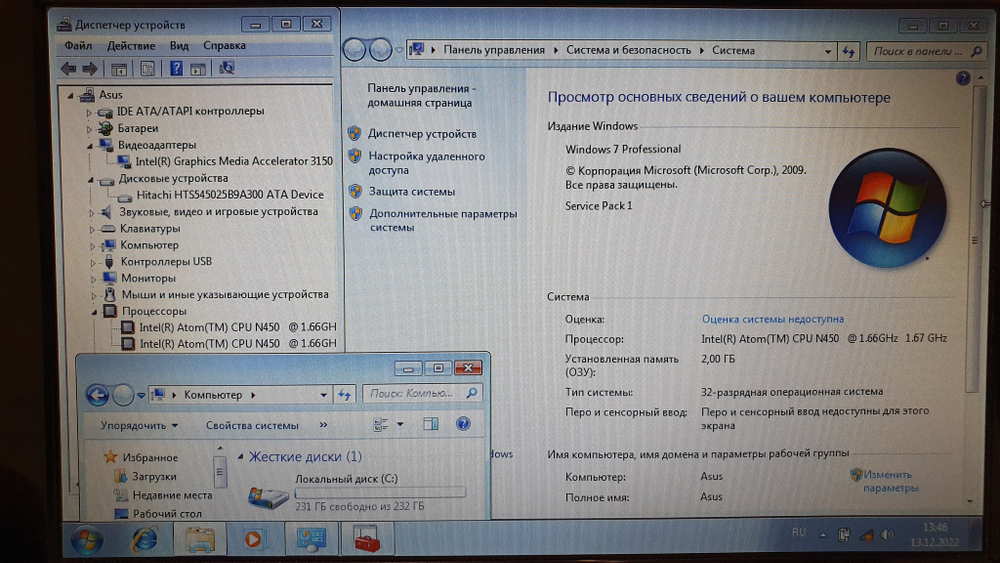Viewport: 1000px width, 563px height.
Task: Collapse Процессоры node
Action: [x=94, y=312]
